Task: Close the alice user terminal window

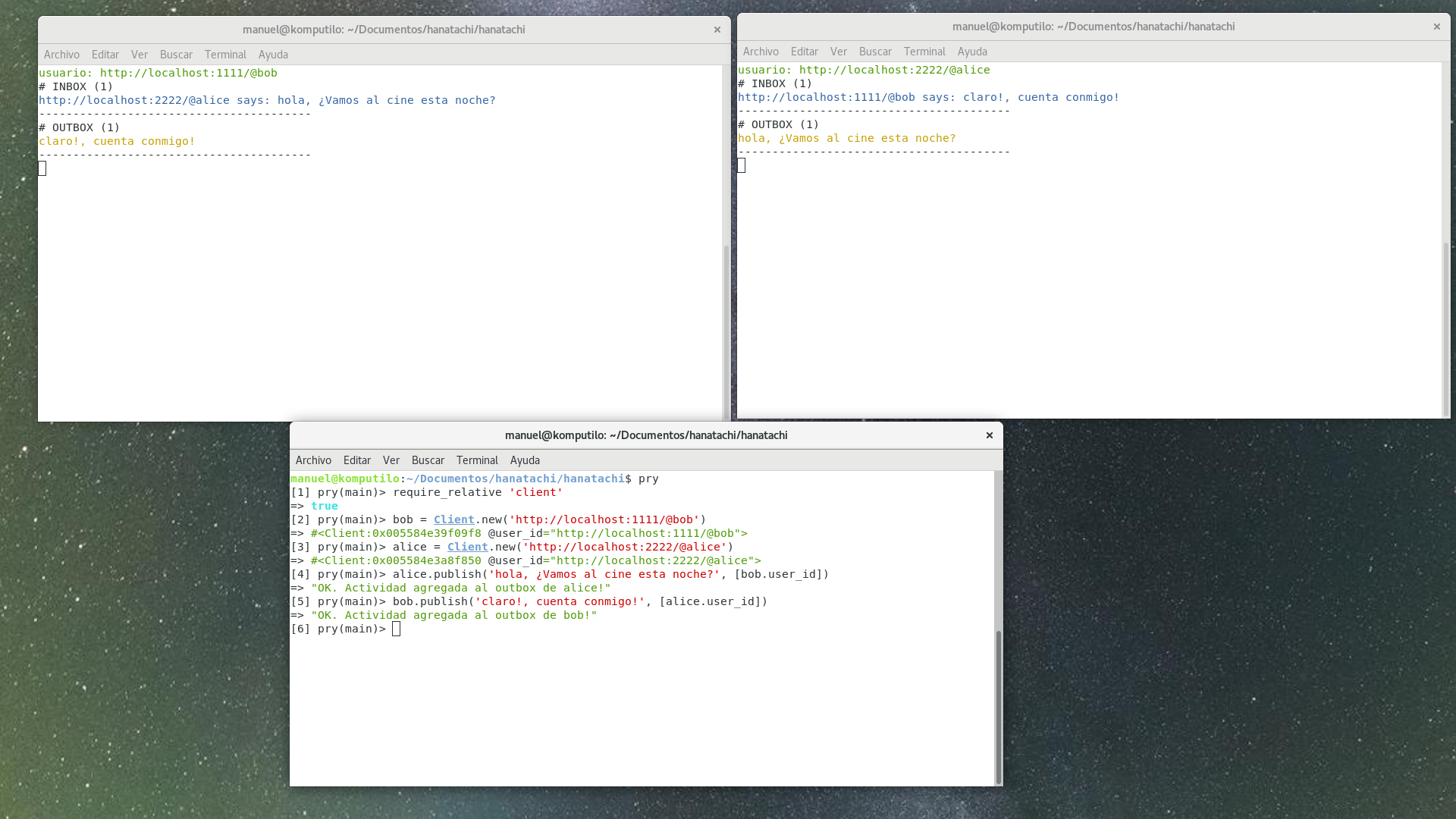Action: coord(1436,27)
